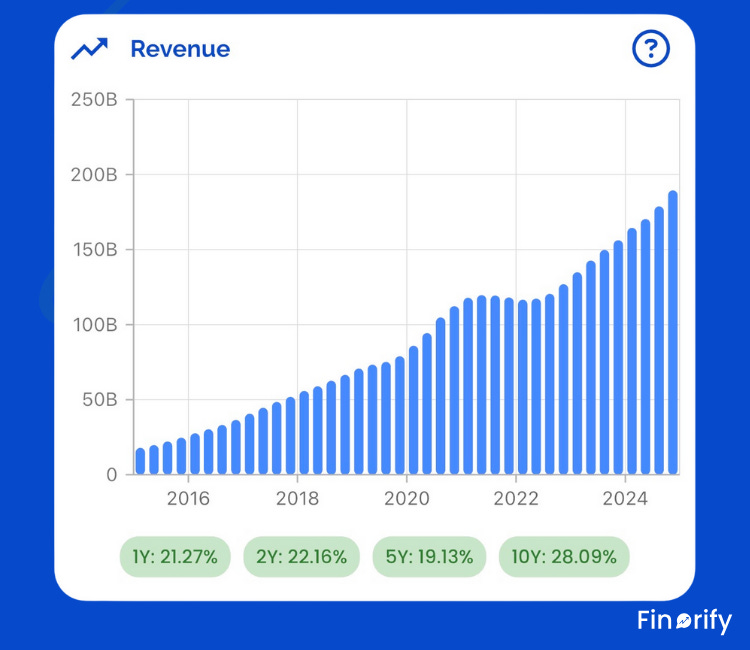
Task: Click the 150B y-axis label
Action: (95, 250)
